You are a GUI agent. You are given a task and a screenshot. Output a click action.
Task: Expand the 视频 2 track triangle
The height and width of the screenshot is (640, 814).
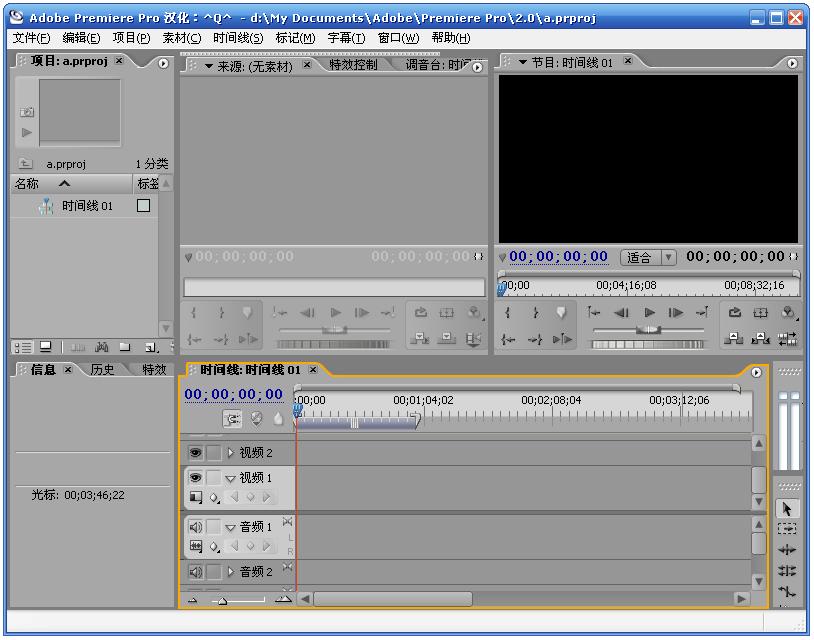(230, 451)
